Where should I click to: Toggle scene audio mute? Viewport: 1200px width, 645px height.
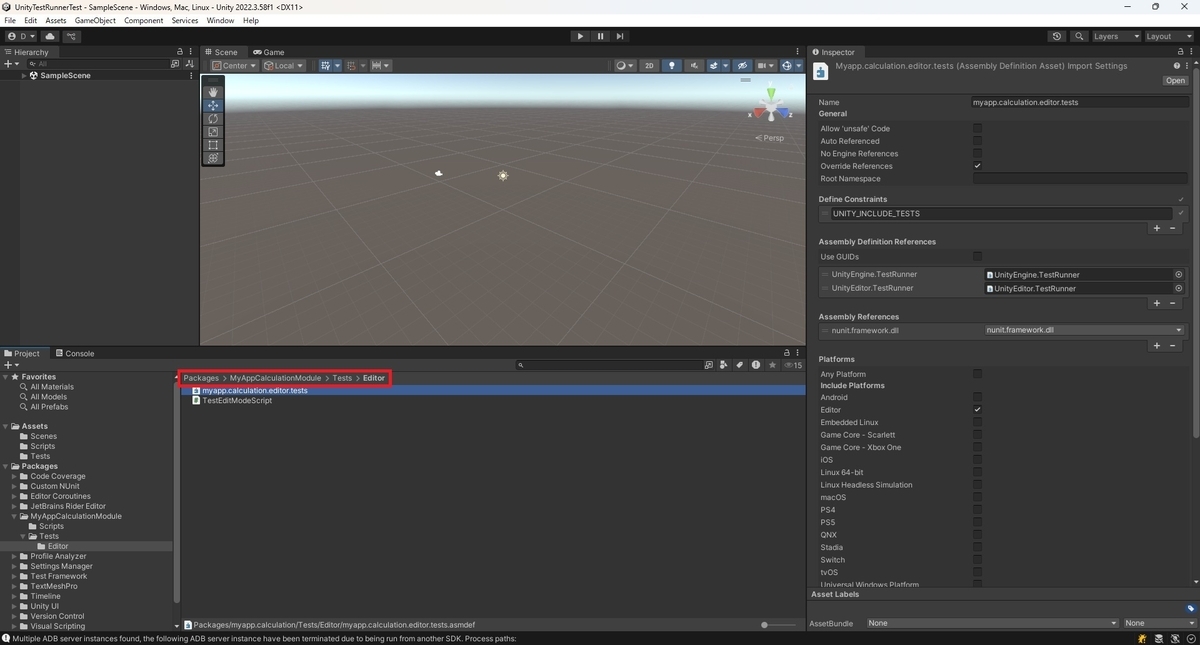point(695,66)
